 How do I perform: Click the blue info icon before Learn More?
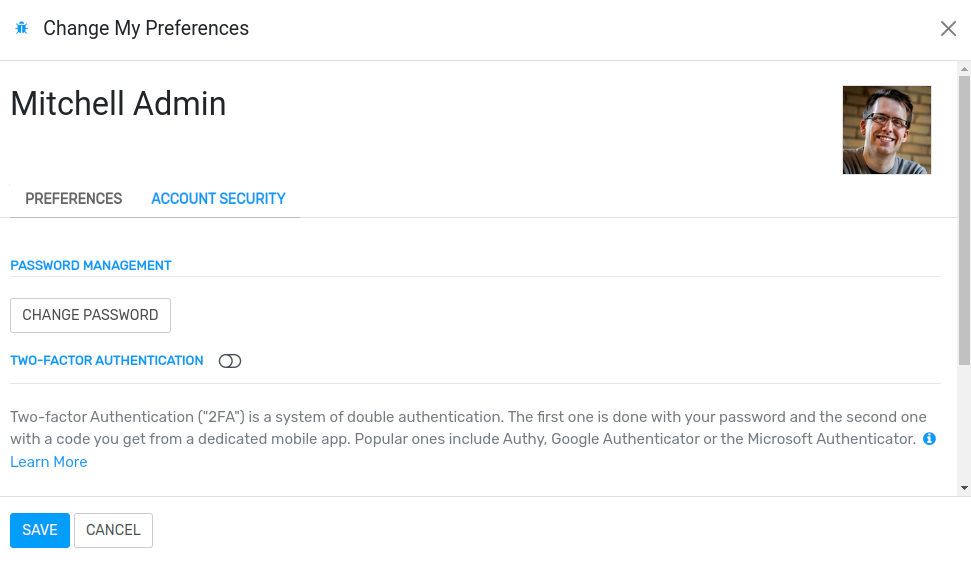point(929,439)
